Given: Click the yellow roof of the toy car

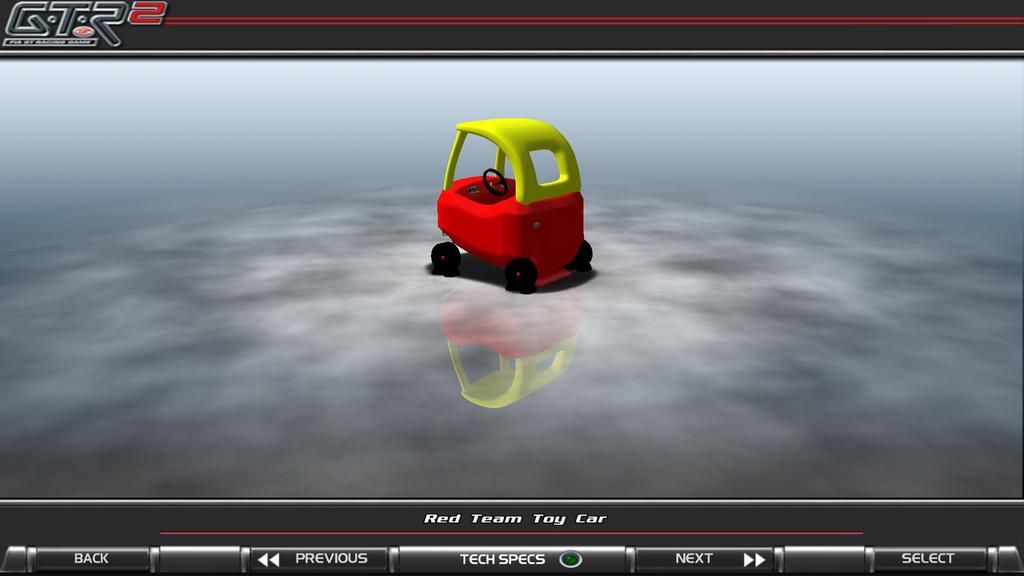Looking at the screenshot, I should coord(510,131).
